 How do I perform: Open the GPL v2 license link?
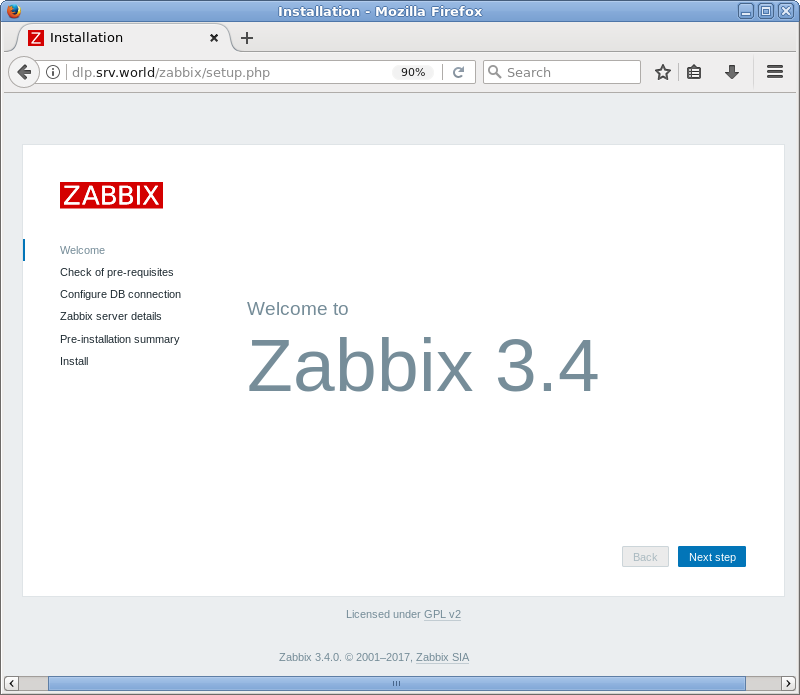tap(442, 614)
